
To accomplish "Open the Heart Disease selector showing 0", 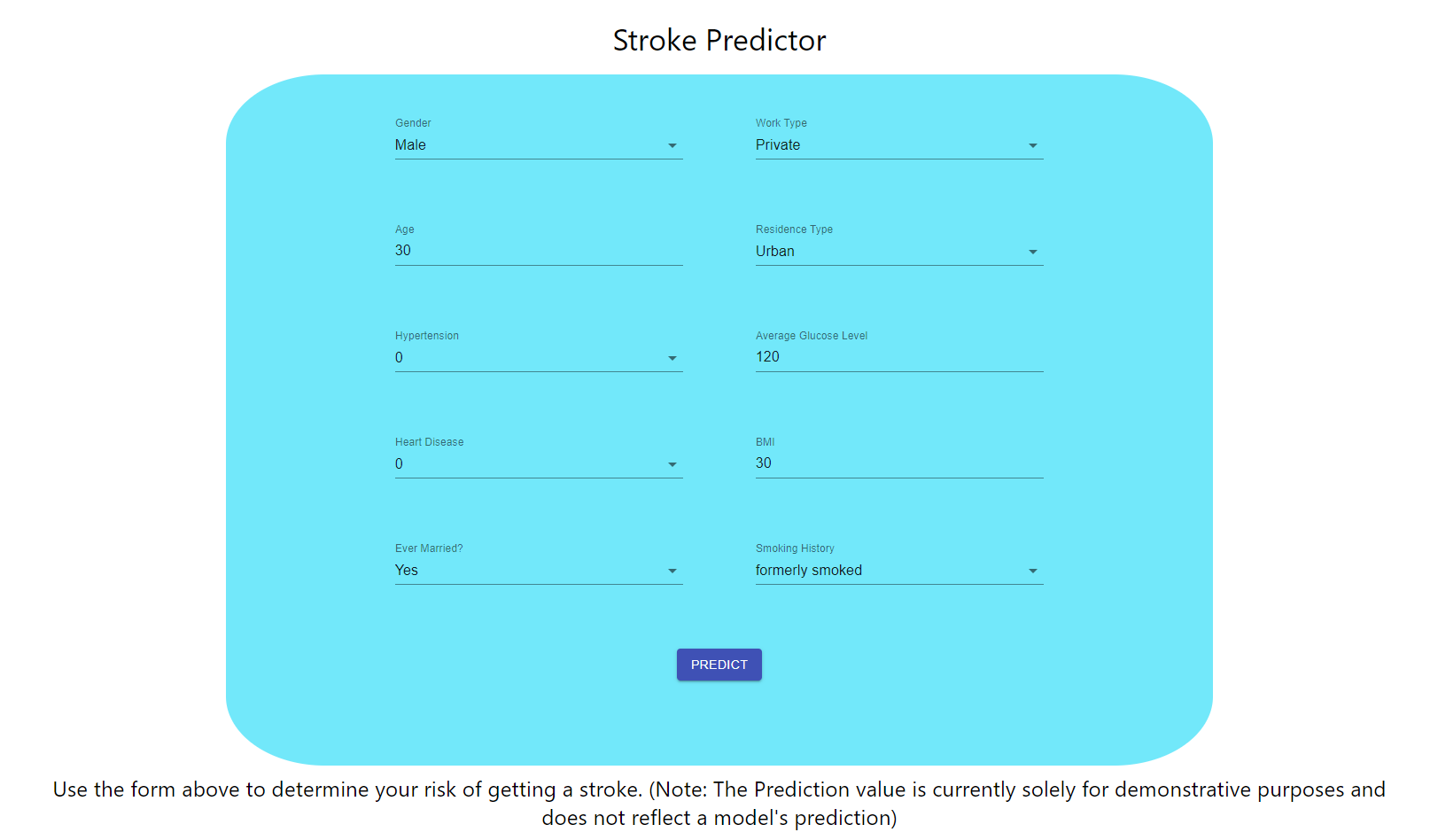I will coord(532,464).
